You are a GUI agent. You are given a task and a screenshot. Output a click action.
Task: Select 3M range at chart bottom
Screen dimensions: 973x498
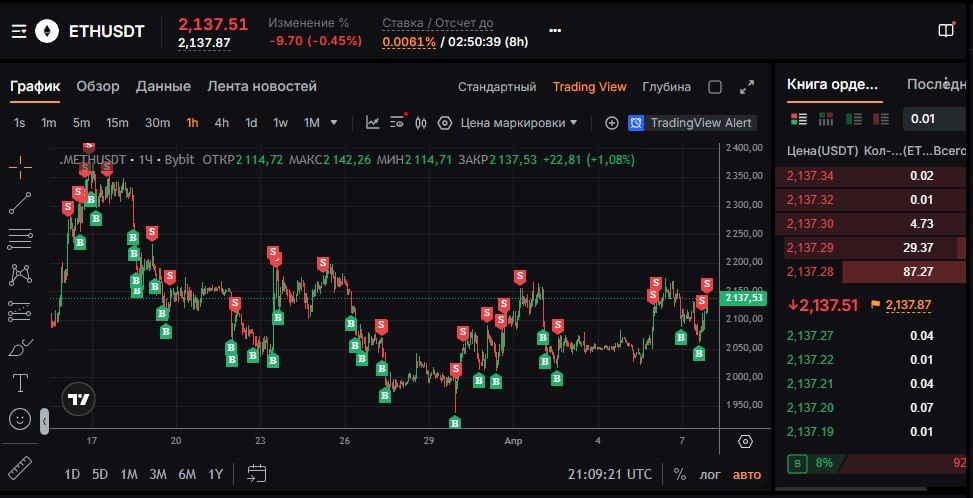click(158, 474)
